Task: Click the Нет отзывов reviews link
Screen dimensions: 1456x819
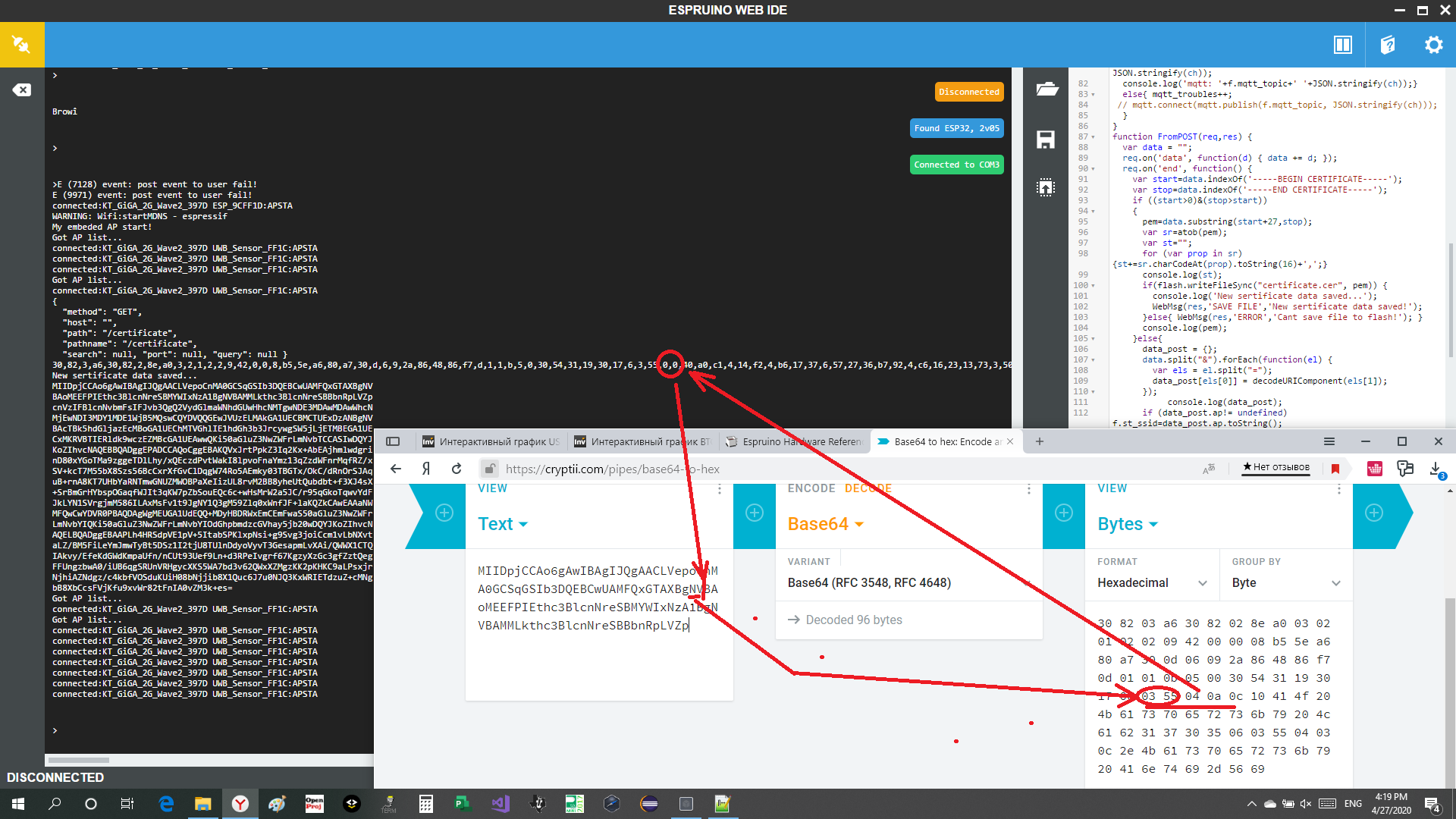Action: pyautogui.click(x=1276, y=467)
